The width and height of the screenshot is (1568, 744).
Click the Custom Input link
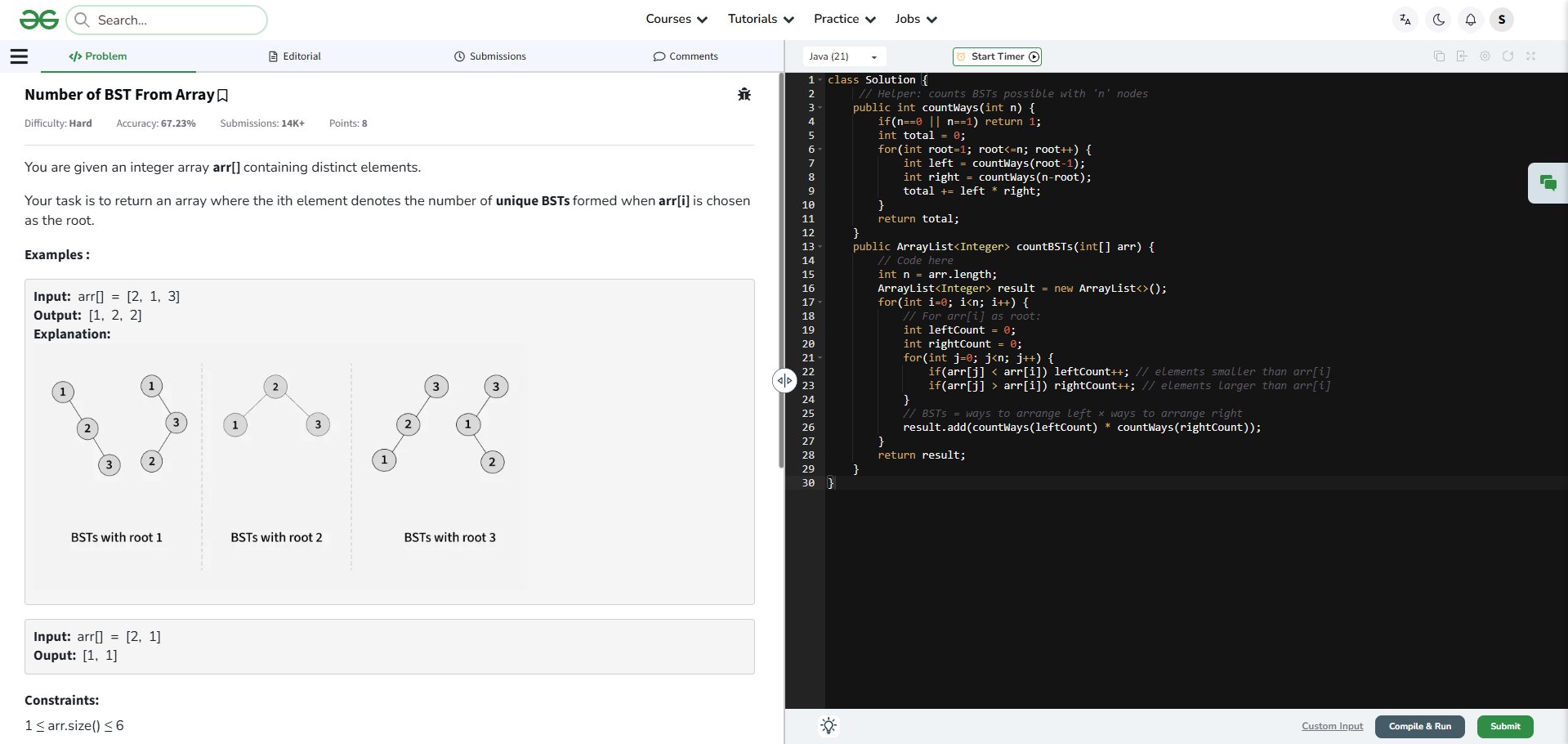click(1332, 726)
